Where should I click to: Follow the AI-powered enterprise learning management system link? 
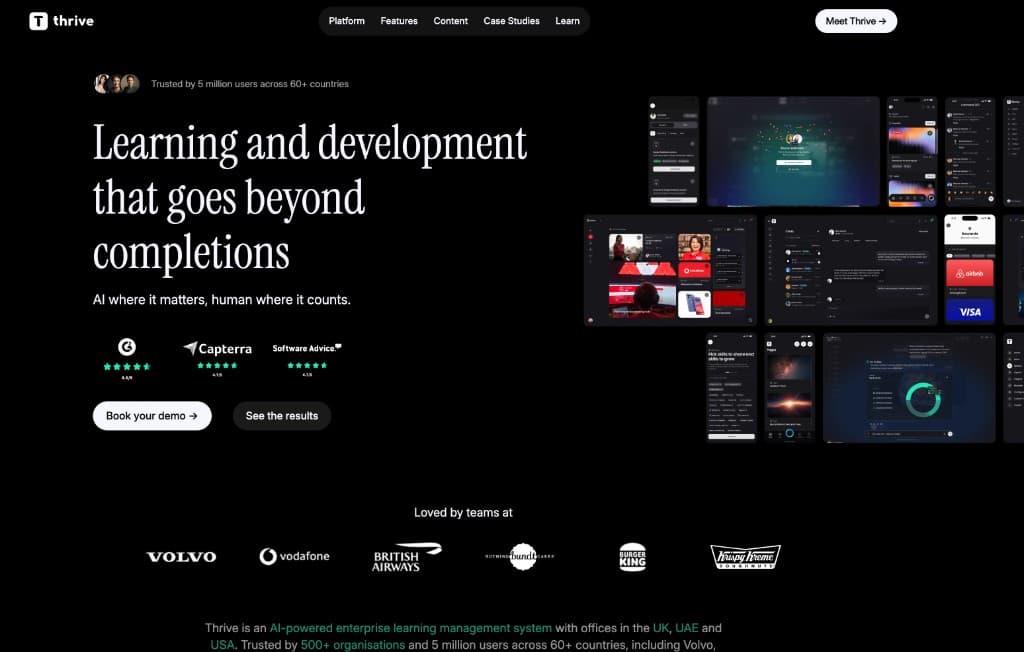pyautogui.click(x=411, y=628)
